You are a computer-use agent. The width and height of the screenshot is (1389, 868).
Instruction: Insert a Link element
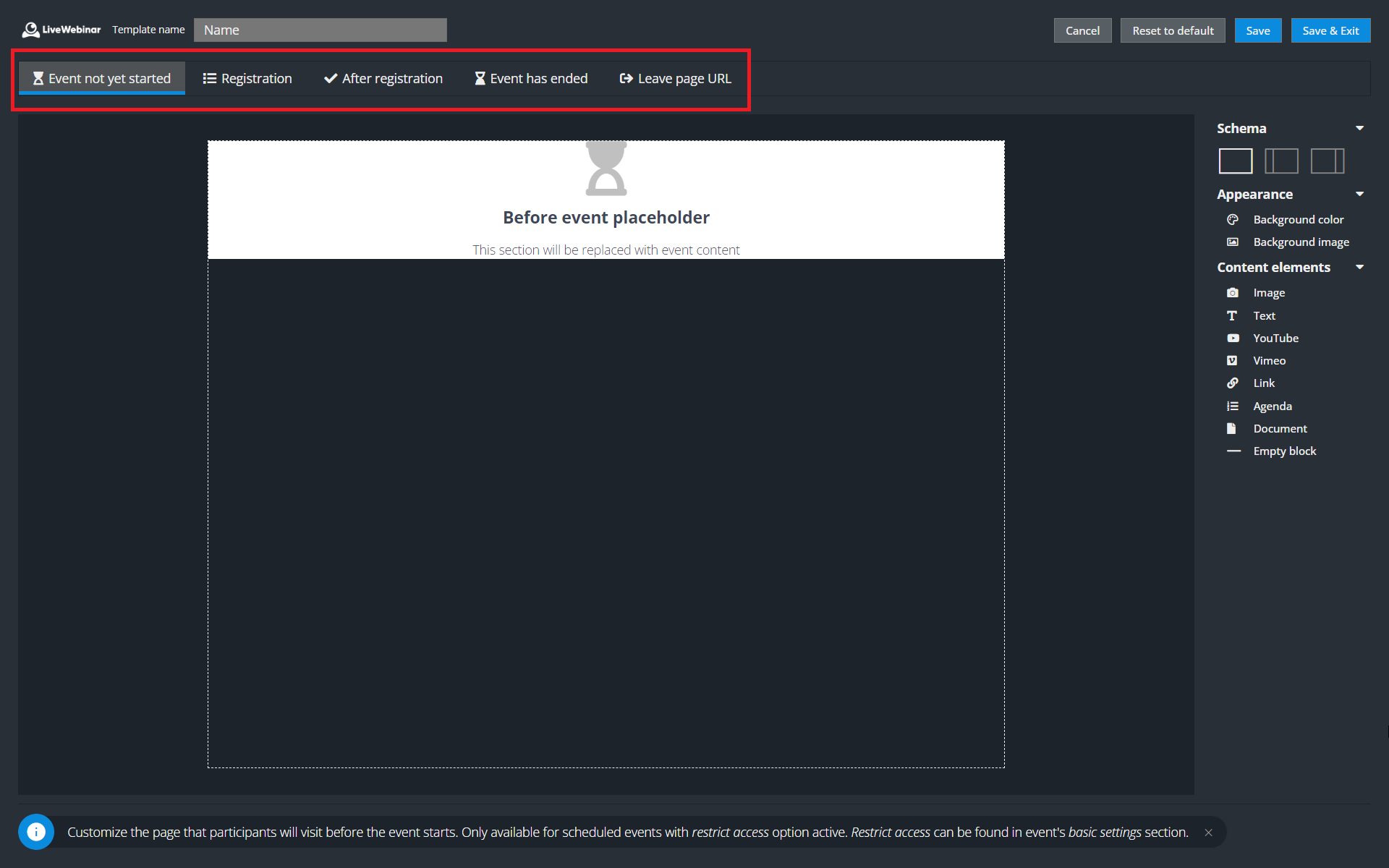tap(1265, 383)
